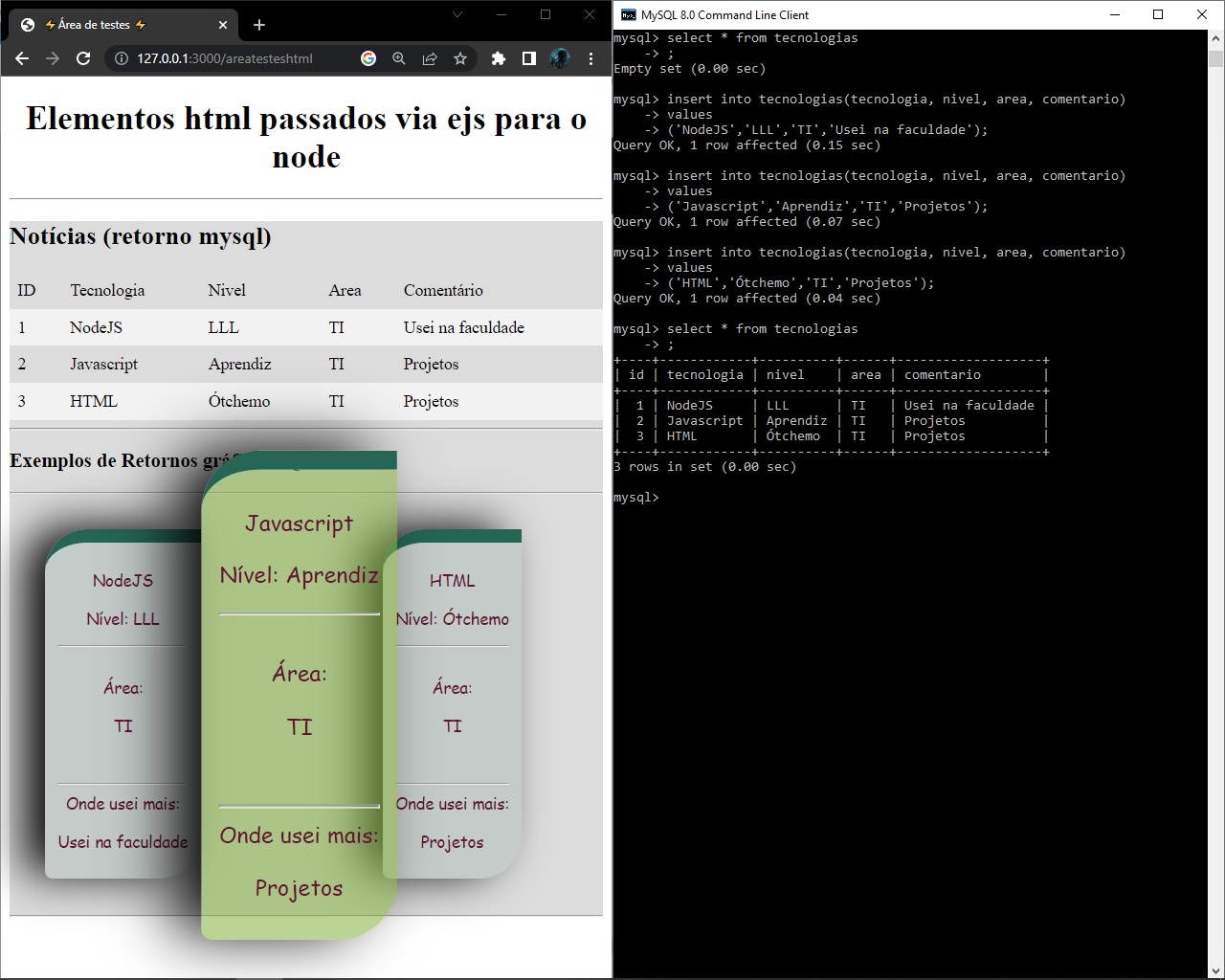
Task: Open the tab search chevron
Action: tap(457, 14)
